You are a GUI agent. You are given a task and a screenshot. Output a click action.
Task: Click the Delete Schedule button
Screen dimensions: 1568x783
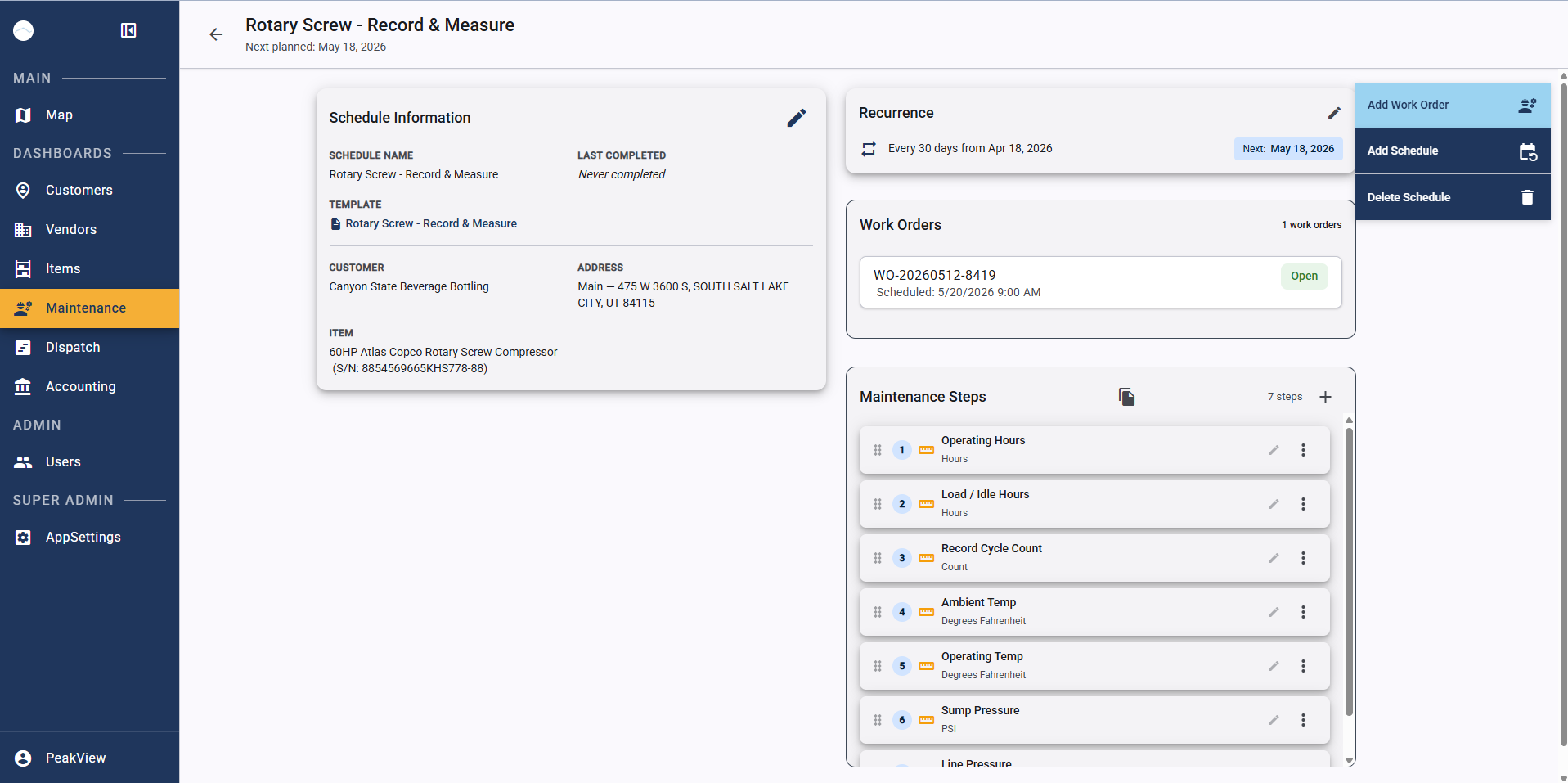tap(1452, 197)
